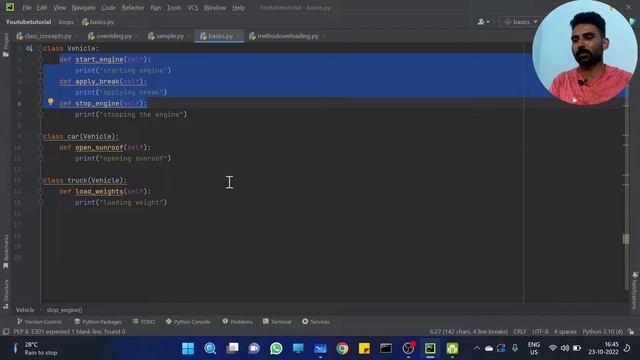Click in code at print("loading weight")
The height and width of the screenshot is (360, 640).
coord(121,202)
